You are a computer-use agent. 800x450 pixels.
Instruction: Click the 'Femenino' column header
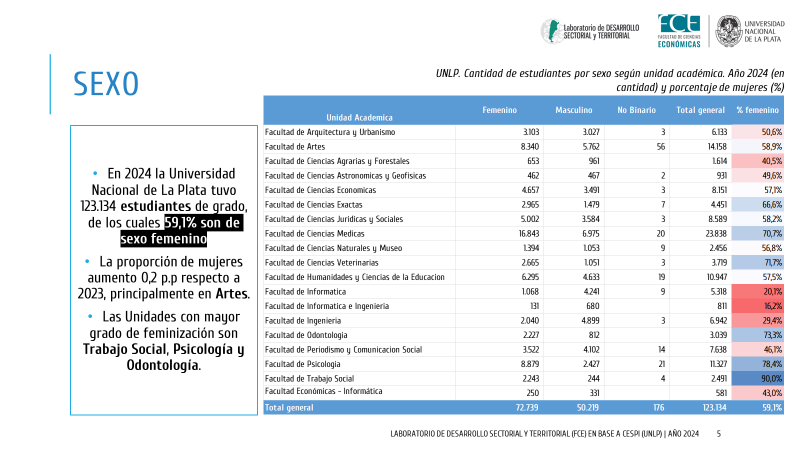499,110
